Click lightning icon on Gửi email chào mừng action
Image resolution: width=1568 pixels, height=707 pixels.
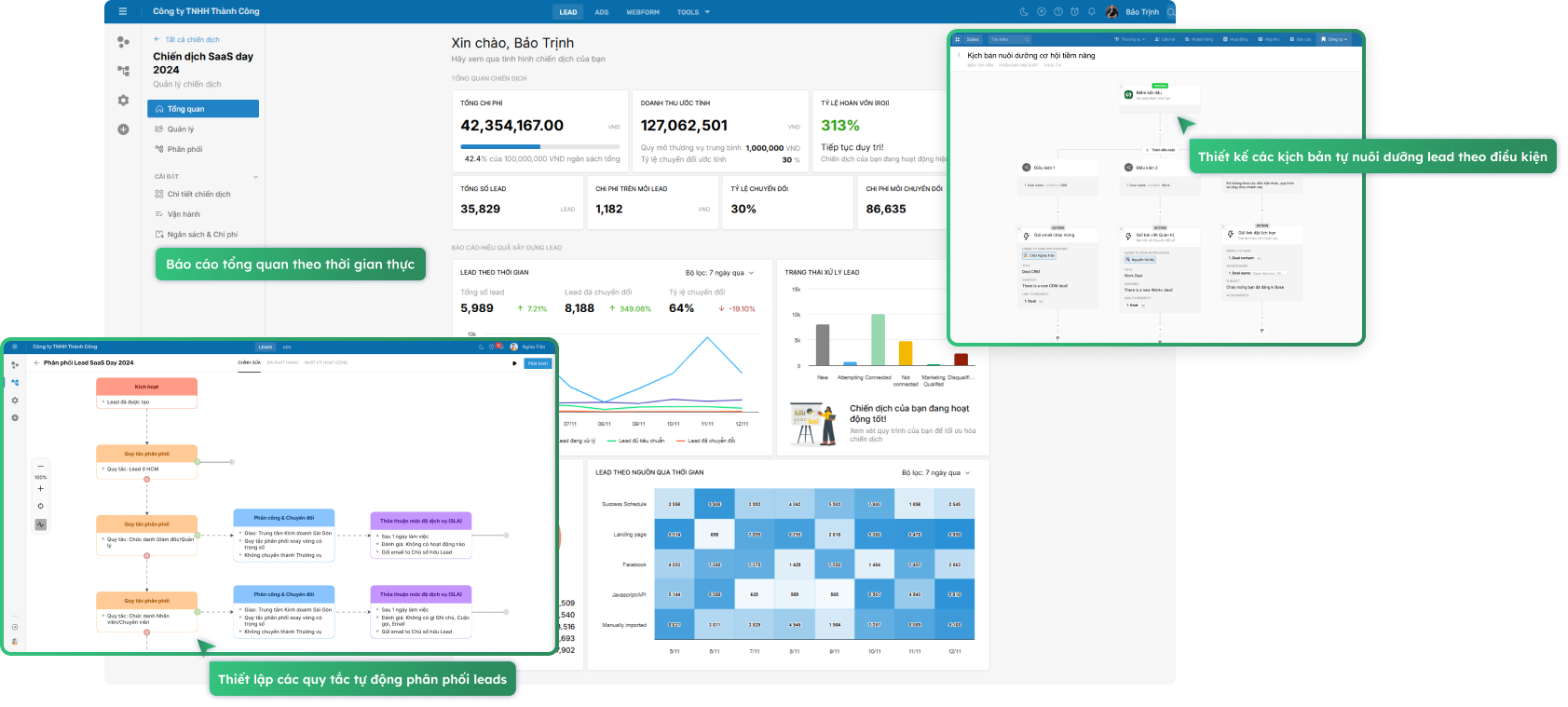(x=1027, y=236)
